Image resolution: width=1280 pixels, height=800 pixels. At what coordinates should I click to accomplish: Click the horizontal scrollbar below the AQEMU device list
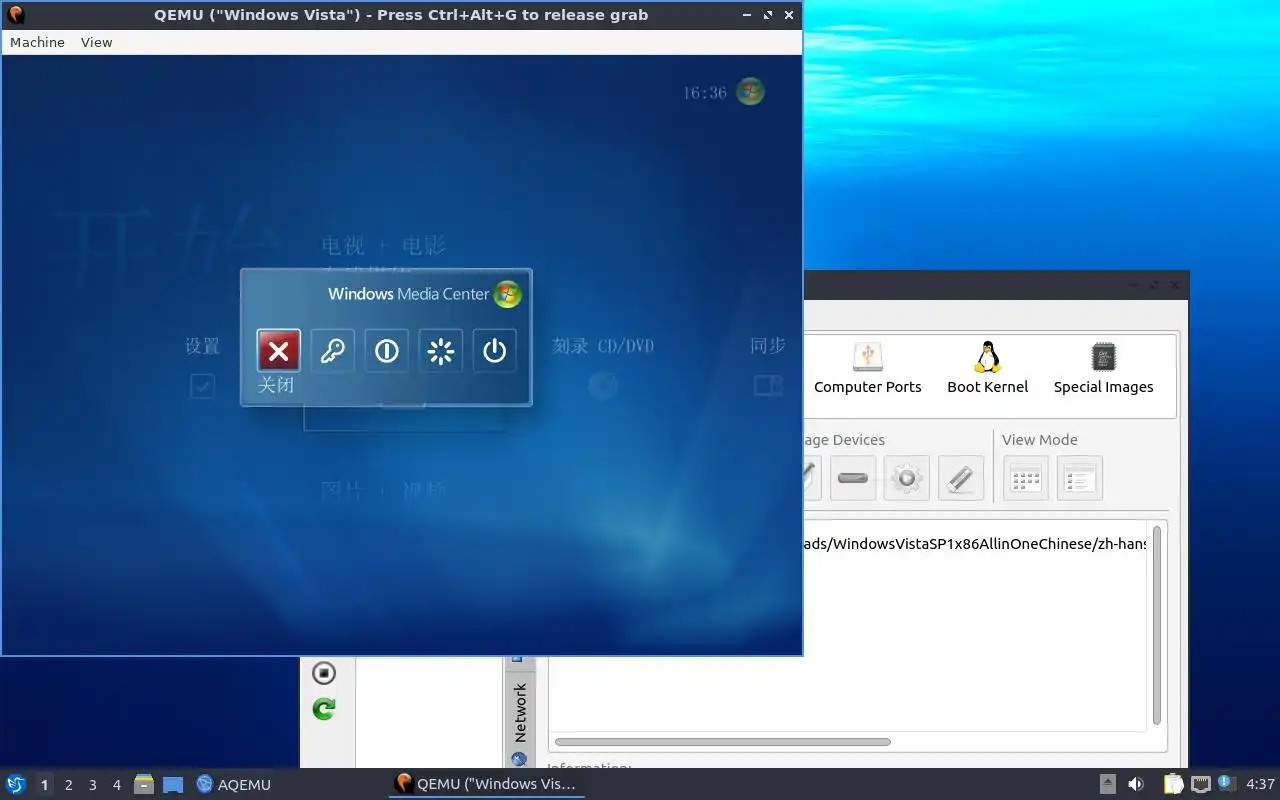pos(722,742)
